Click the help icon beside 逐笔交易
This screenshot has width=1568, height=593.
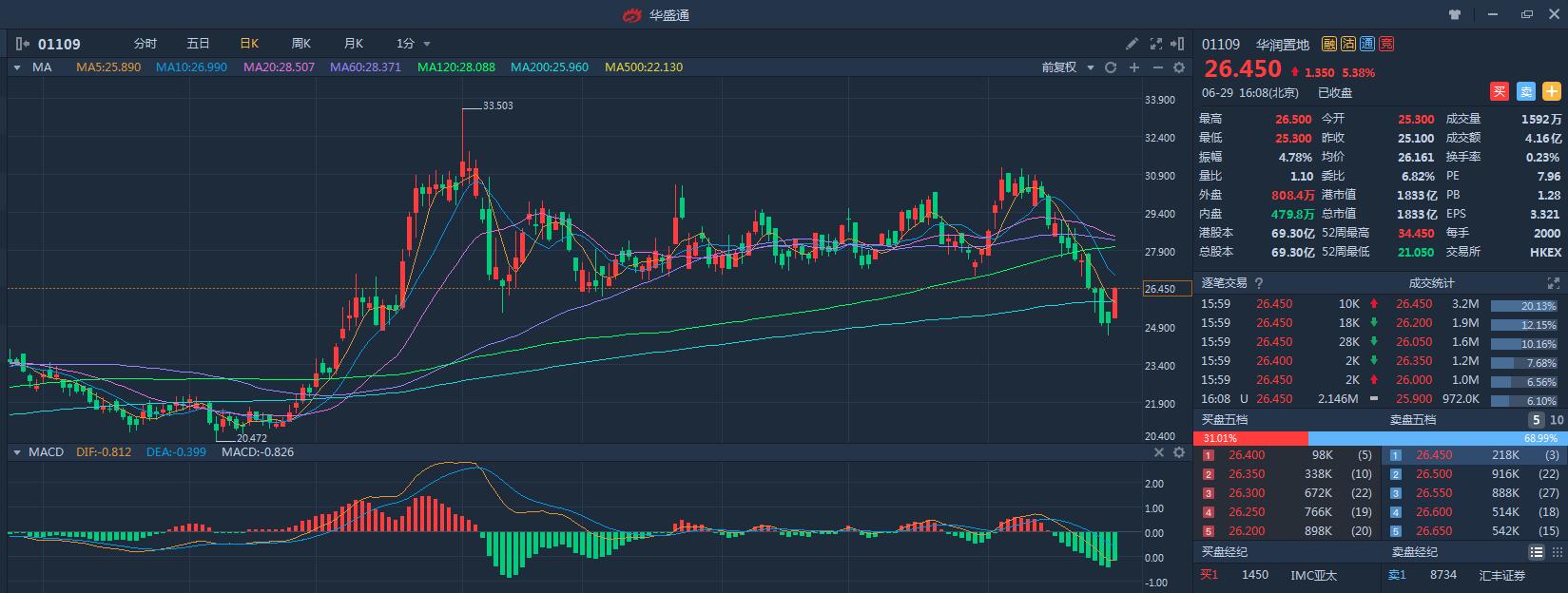[x=1260, y=283]
